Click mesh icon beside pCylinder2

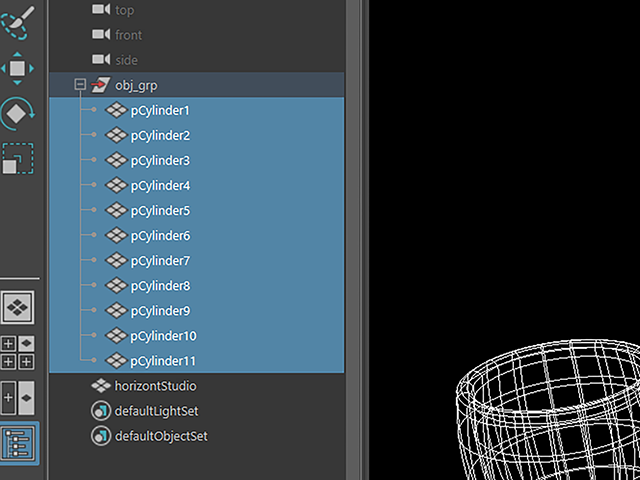(116, 135)
